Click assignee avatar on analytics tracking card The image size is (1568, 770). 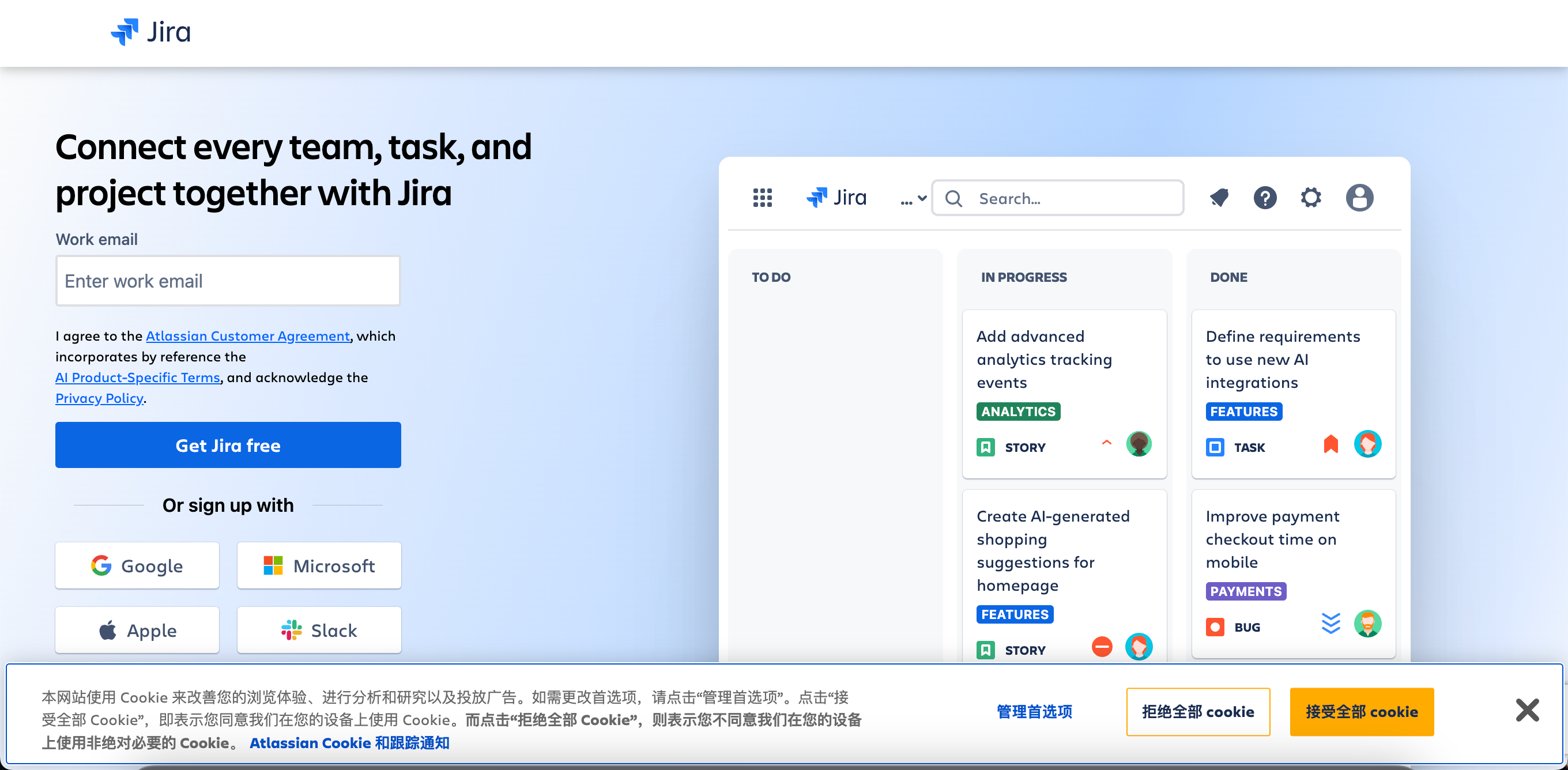[1139, 444]
